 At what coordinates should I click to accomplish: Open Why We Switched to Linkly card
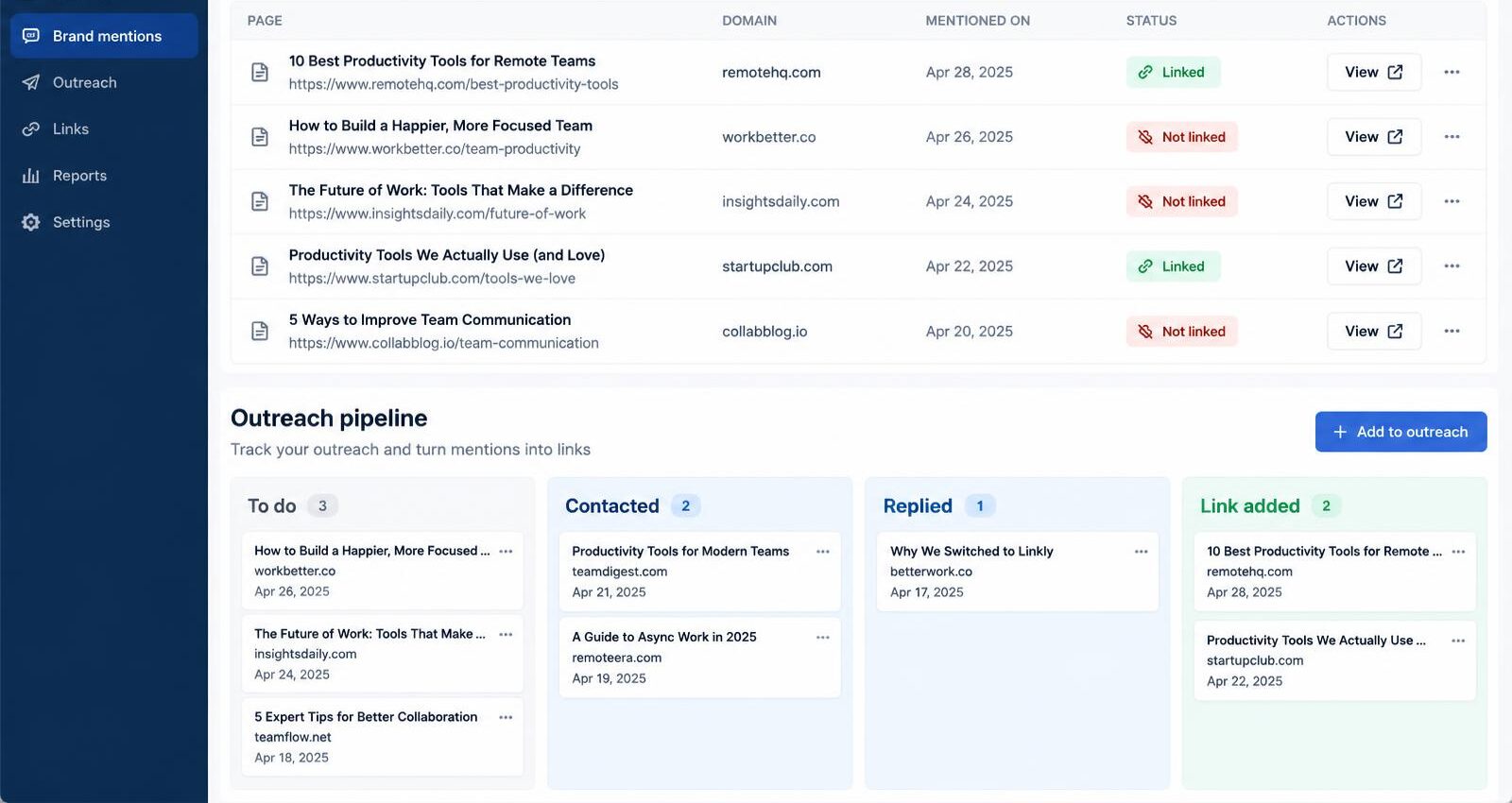(x=1018, y=572)
